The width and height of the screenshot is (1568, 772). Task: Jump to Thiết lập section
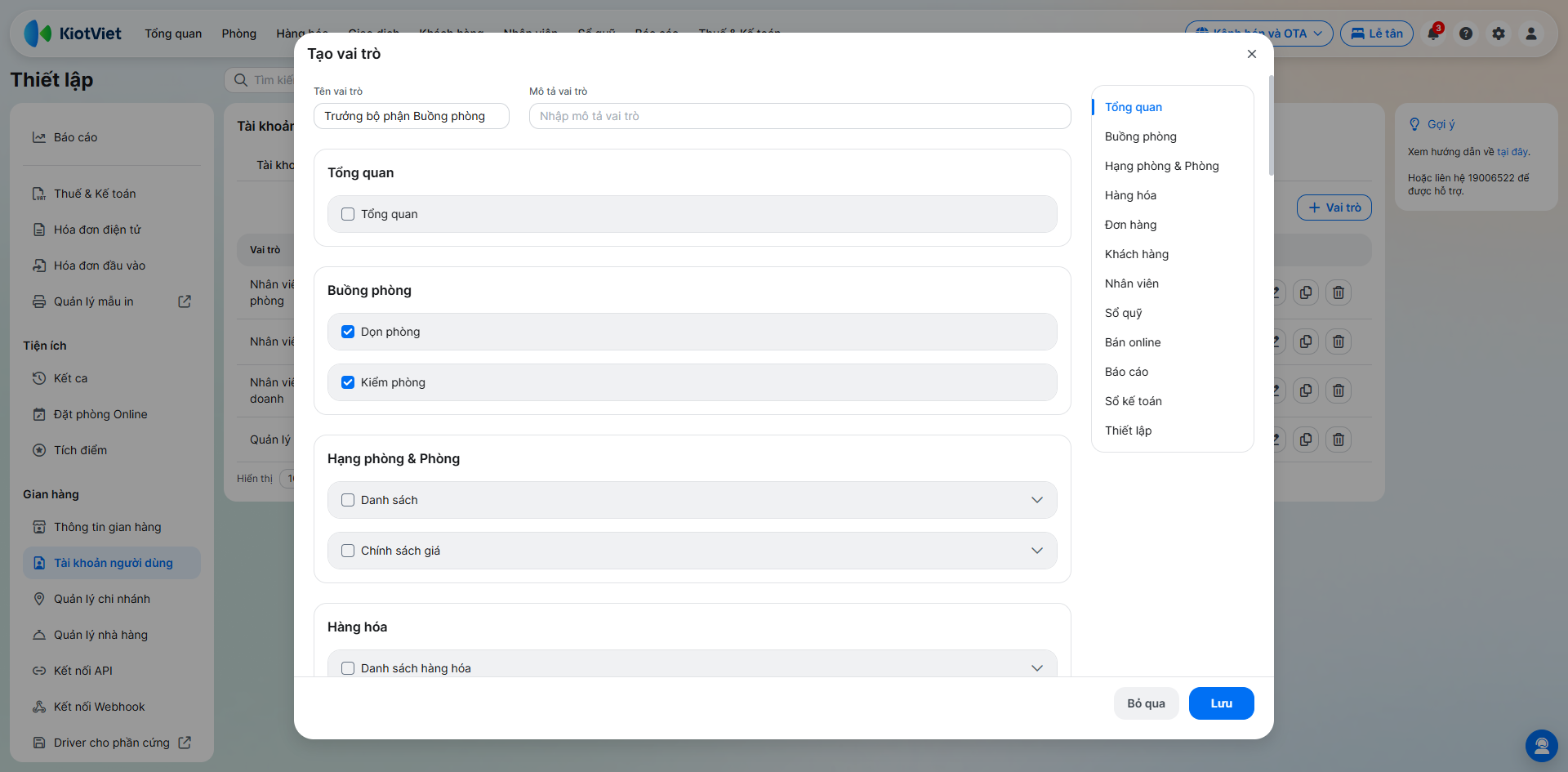pyautogui.click(x=1129, y=431)
